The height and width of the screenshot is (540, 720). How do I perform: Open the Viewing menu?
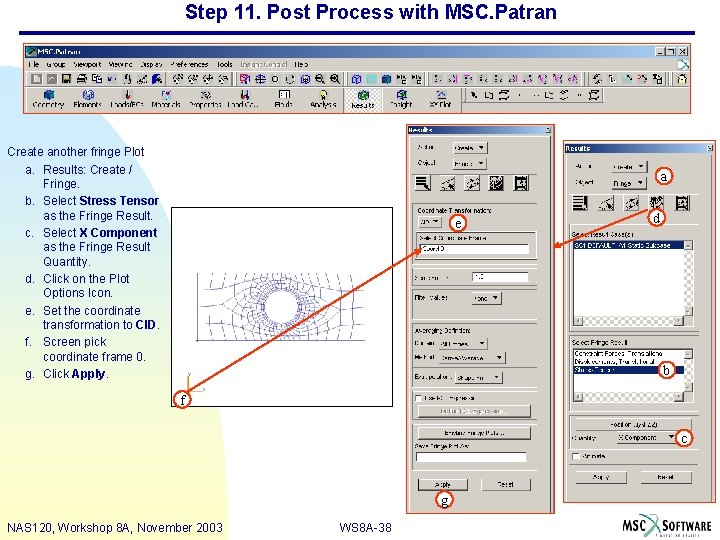[121, 64]
